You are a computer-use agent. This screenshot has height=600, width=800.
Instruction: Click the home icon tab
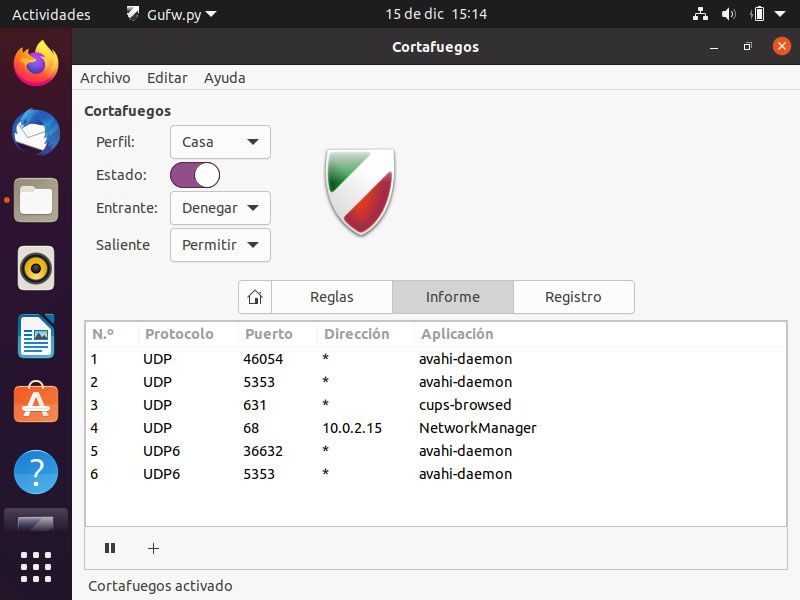(x=255, y=297)
